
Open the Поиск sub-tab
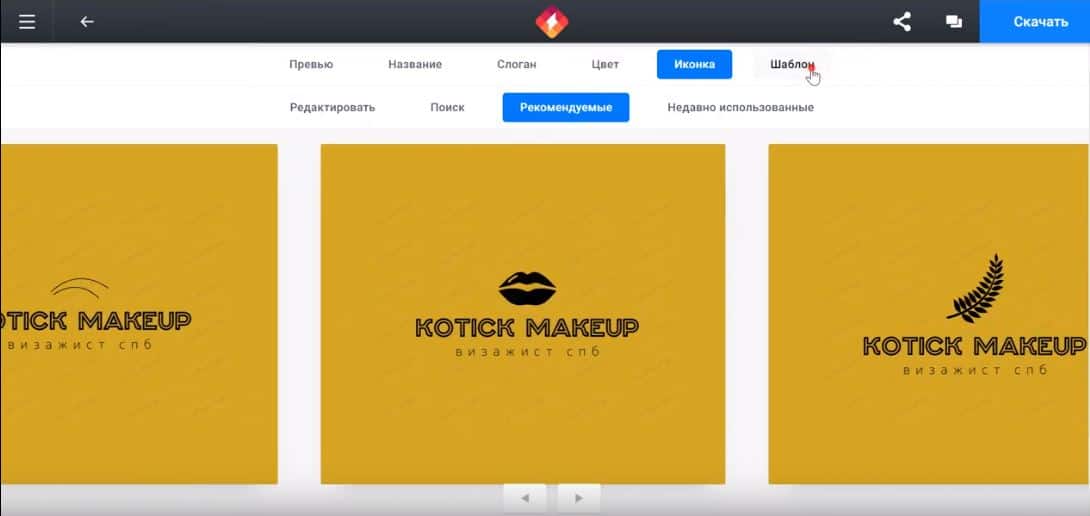click(447, 107)
